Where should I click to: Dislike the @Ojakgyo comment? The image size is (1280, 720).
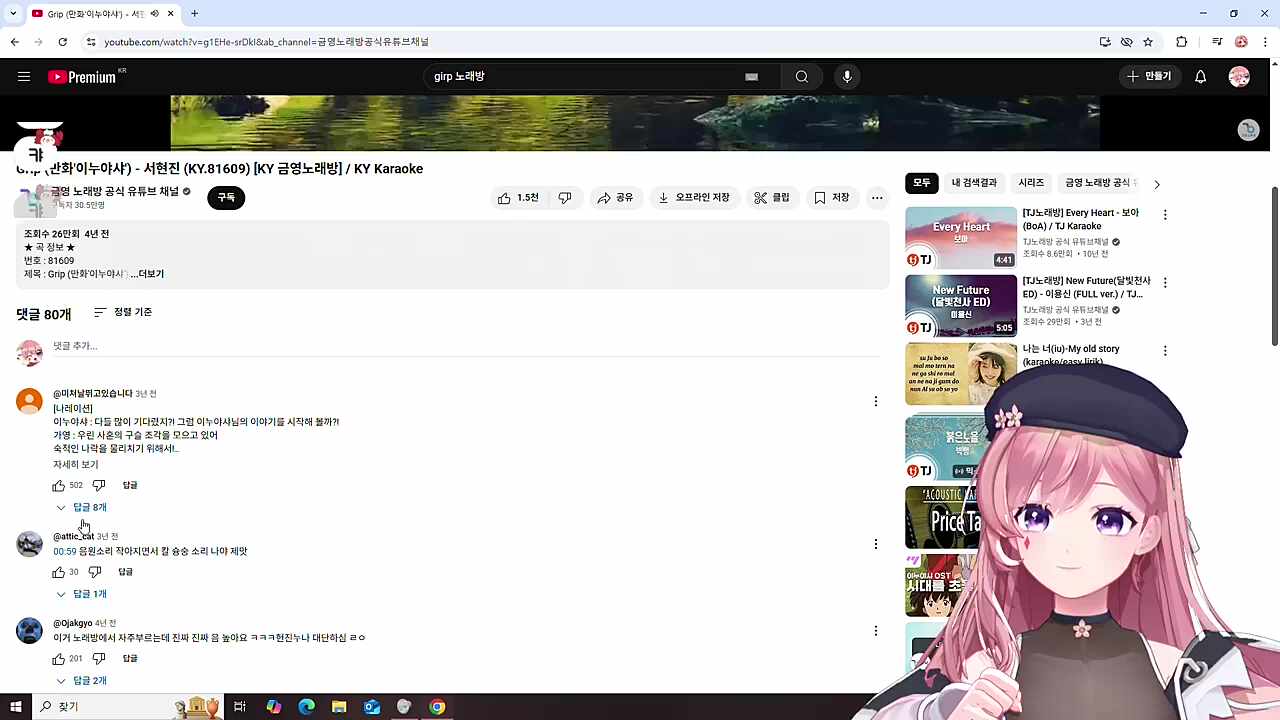click(x=99, y=659)
